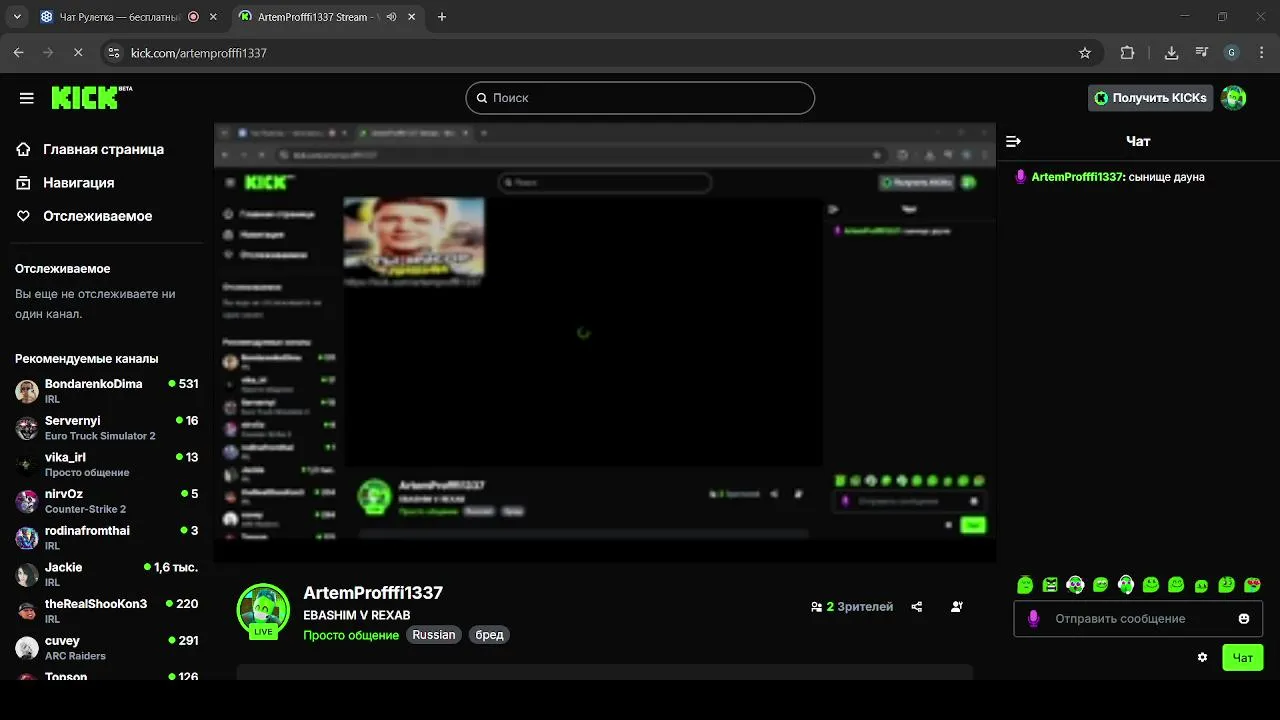Image resolution: width=1280 pixels, height=720 pixels.
Task: Click the browse icon beside Навигация
Action: click(24, 183)
